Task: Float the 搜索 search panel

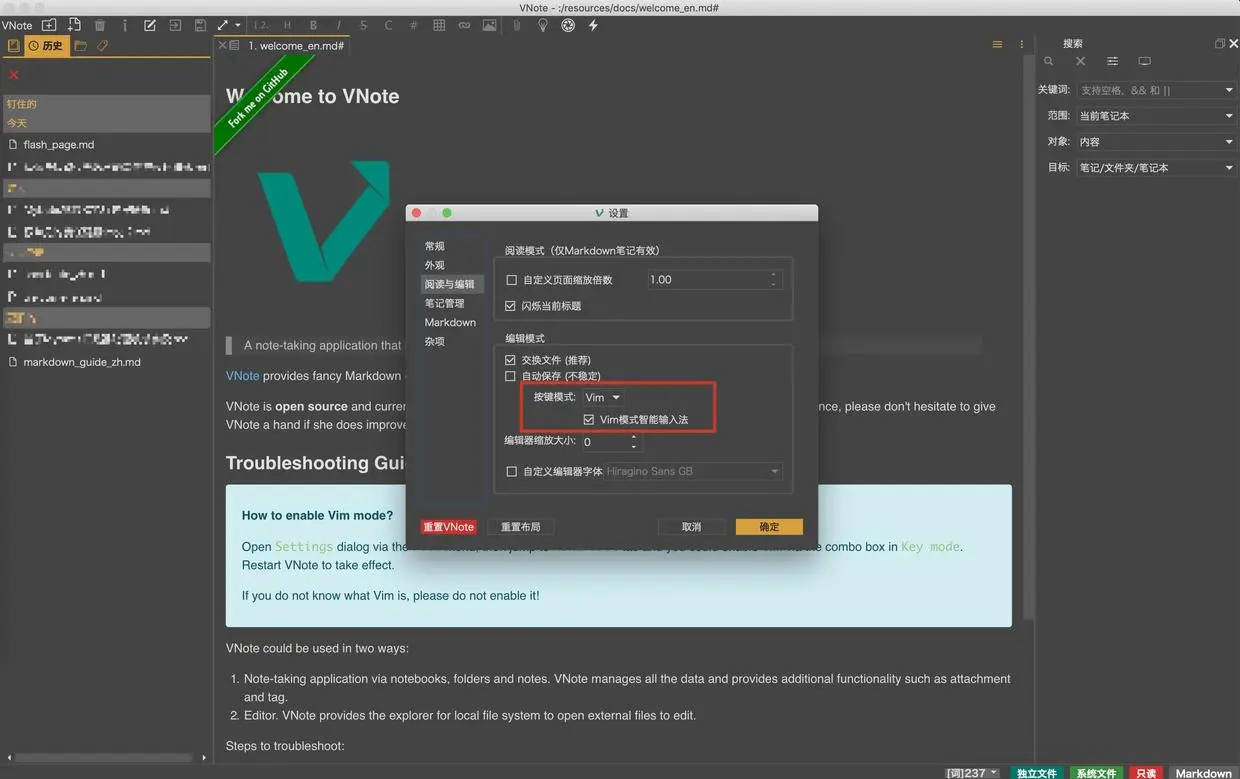Action: [1219, 44]
